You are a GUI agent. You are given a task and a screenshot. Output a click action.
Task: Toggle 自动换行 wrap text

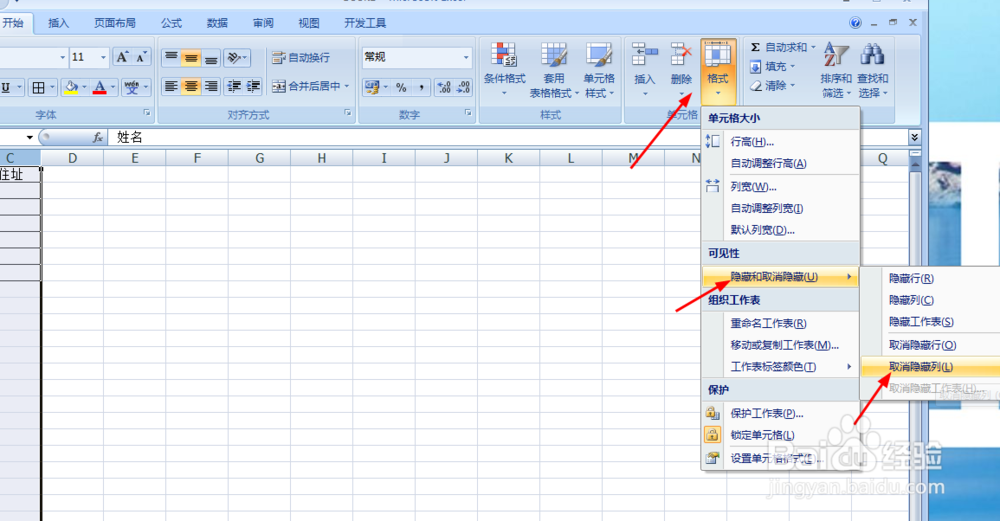point(302,57)
